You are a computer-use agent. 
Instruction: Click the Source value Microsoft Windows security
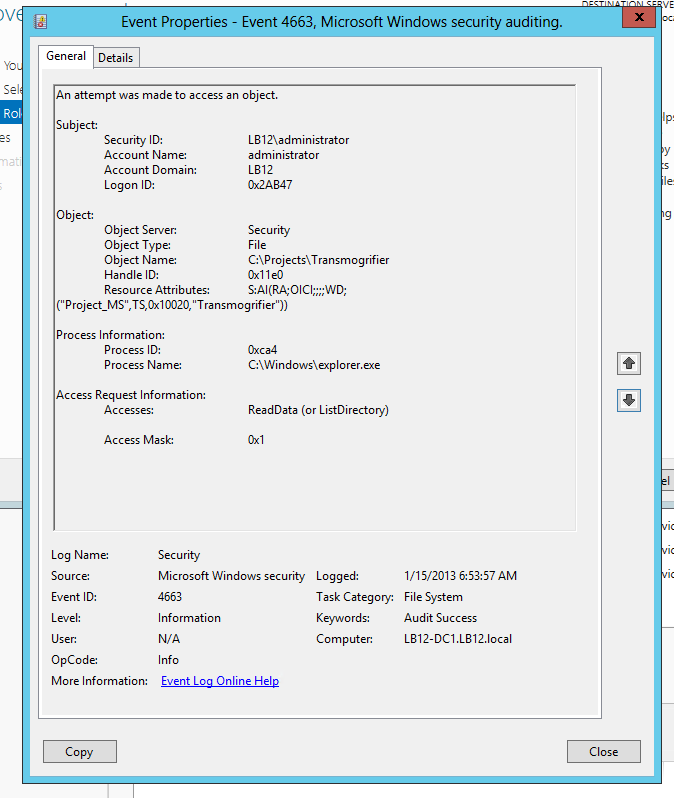tap(231, 576)
